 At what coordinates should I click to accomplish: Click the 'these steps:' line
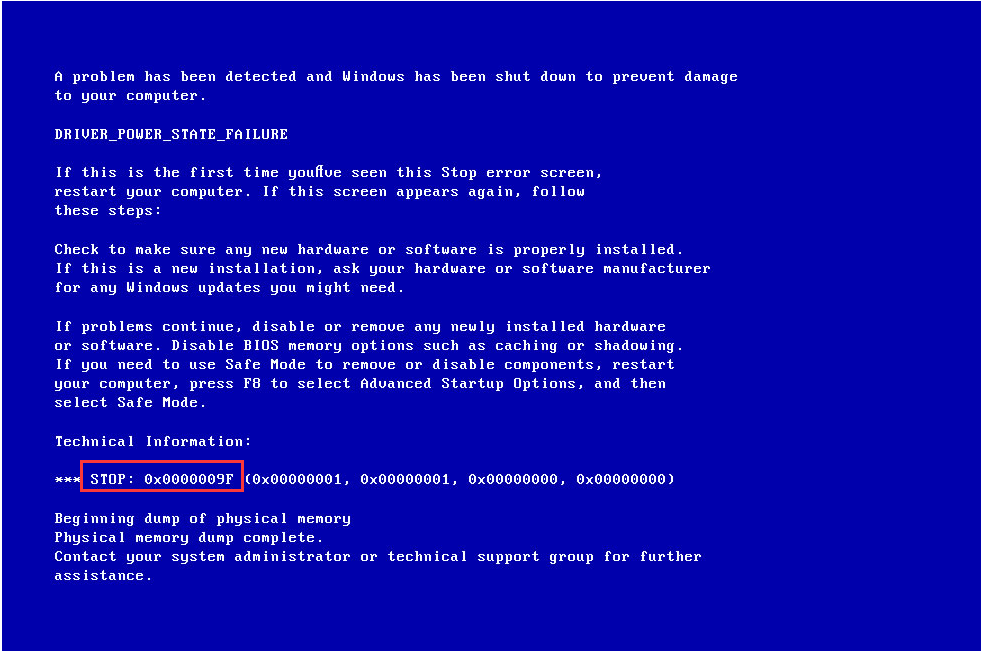click(x=108, y=211)
